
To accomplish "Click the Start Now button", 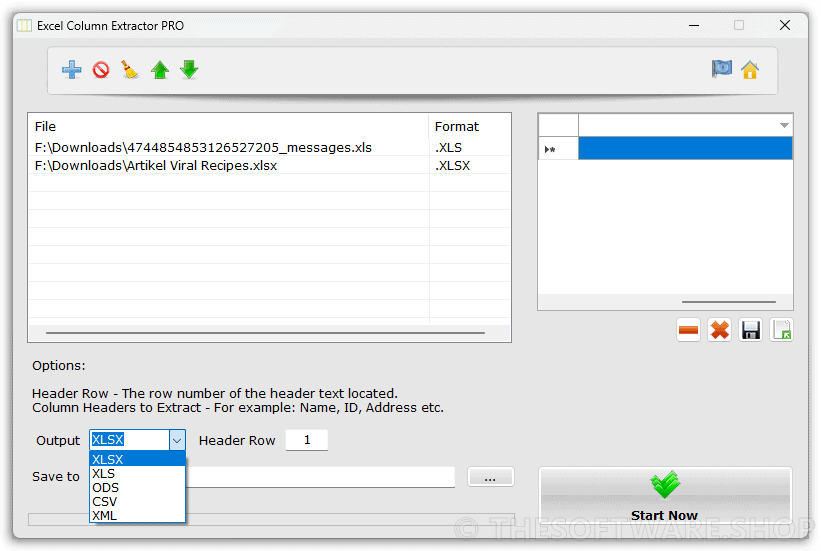I will click(x=665, y=495).
